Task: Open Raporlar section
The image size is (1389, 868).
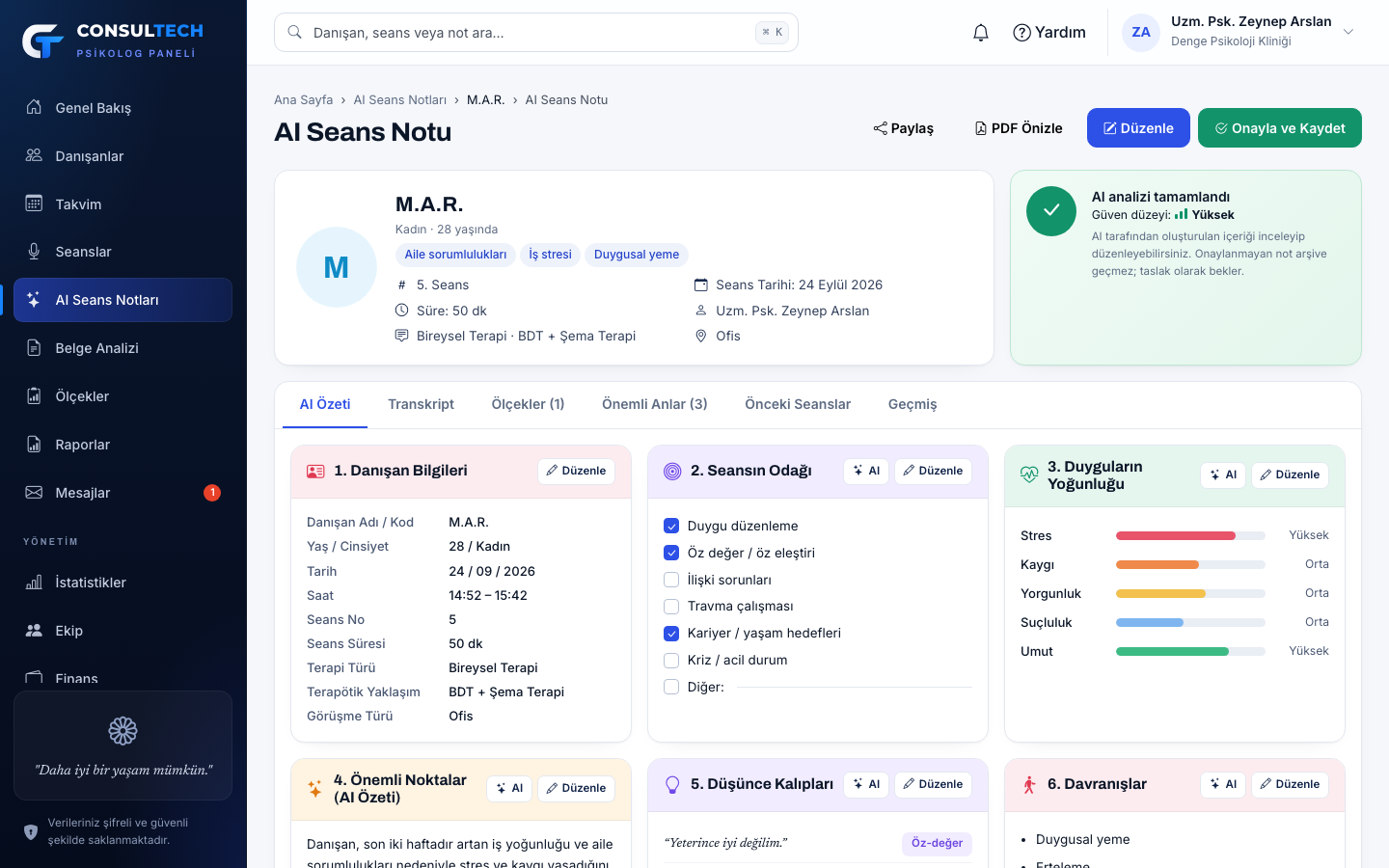Action: 123,445
